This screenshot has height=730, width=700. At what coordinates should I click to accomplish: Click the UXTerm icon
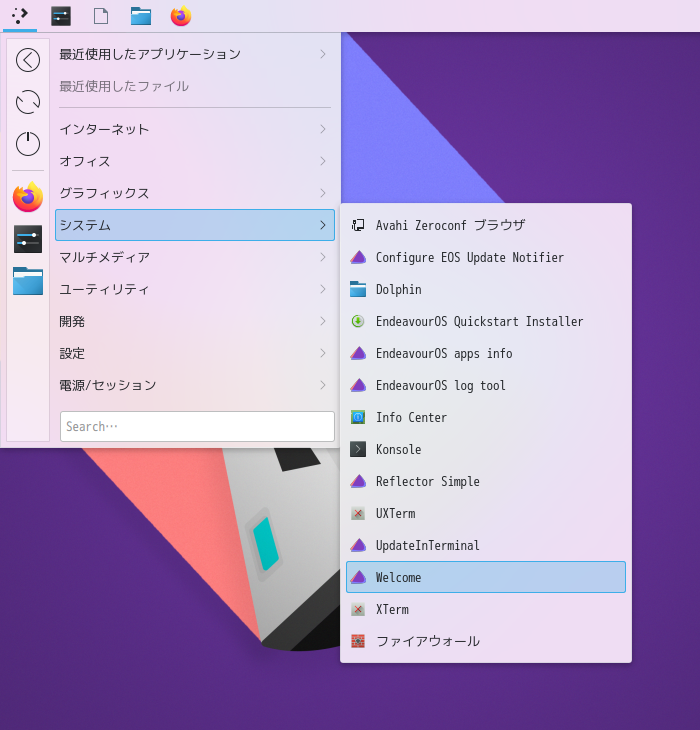click(x=358, y=514)
